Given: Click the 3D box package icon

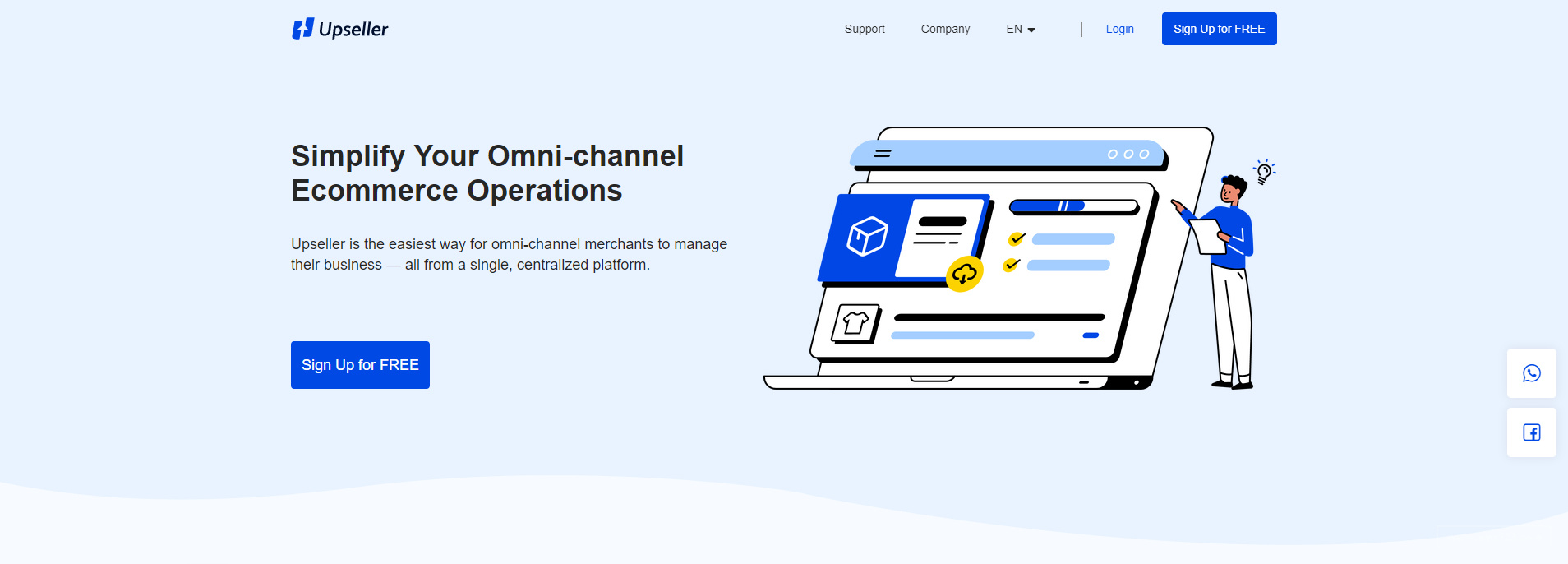Looking at the screenshot, I should pos(867,236).
